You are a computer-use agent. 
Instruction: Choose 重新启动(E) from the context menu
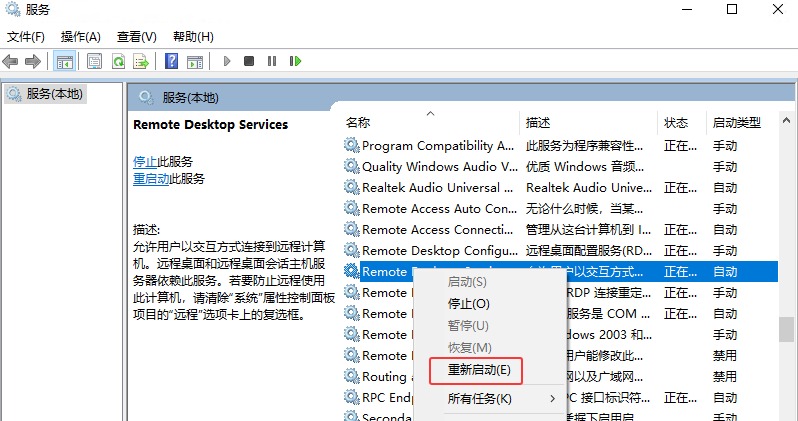(x=478, y=370)
